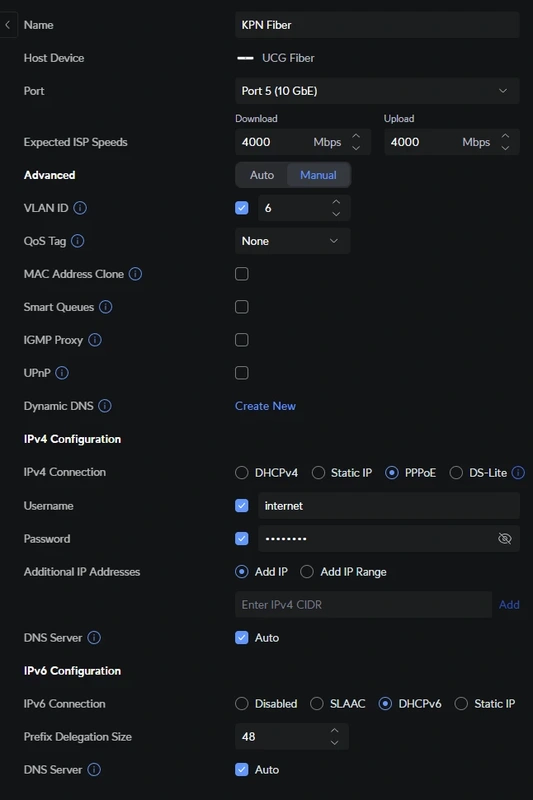Viewport: 533px width, 800px height.
Task: Click Add next to IPv4 CIDR field
Action: coord(509,605)
